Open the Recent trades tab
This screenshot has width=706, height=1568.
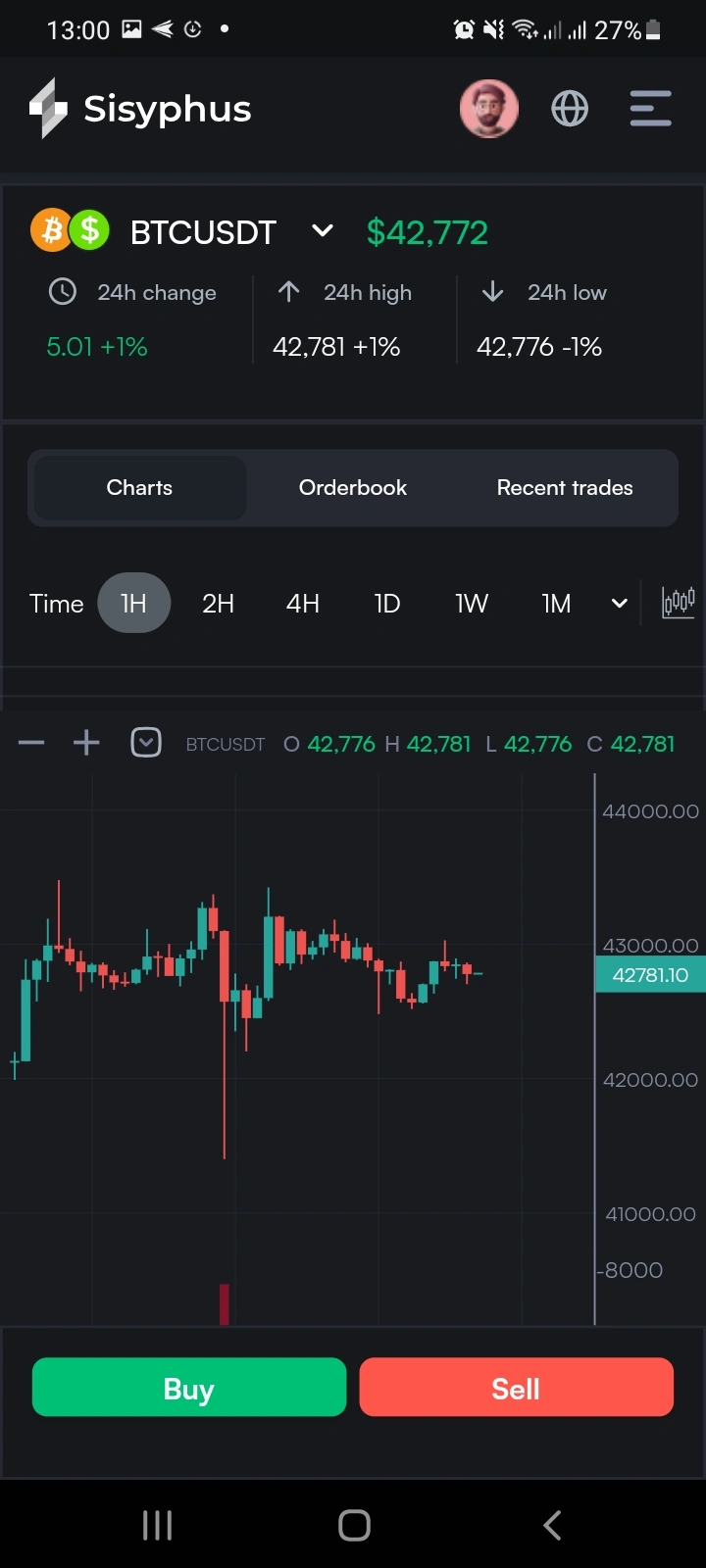coord(565,488)
